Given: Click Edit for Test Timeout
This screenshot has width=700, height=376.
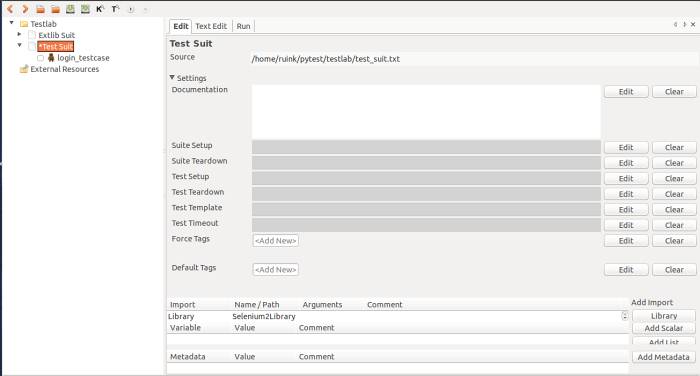Looking at the screenshot, I should [x=626, y=225].
